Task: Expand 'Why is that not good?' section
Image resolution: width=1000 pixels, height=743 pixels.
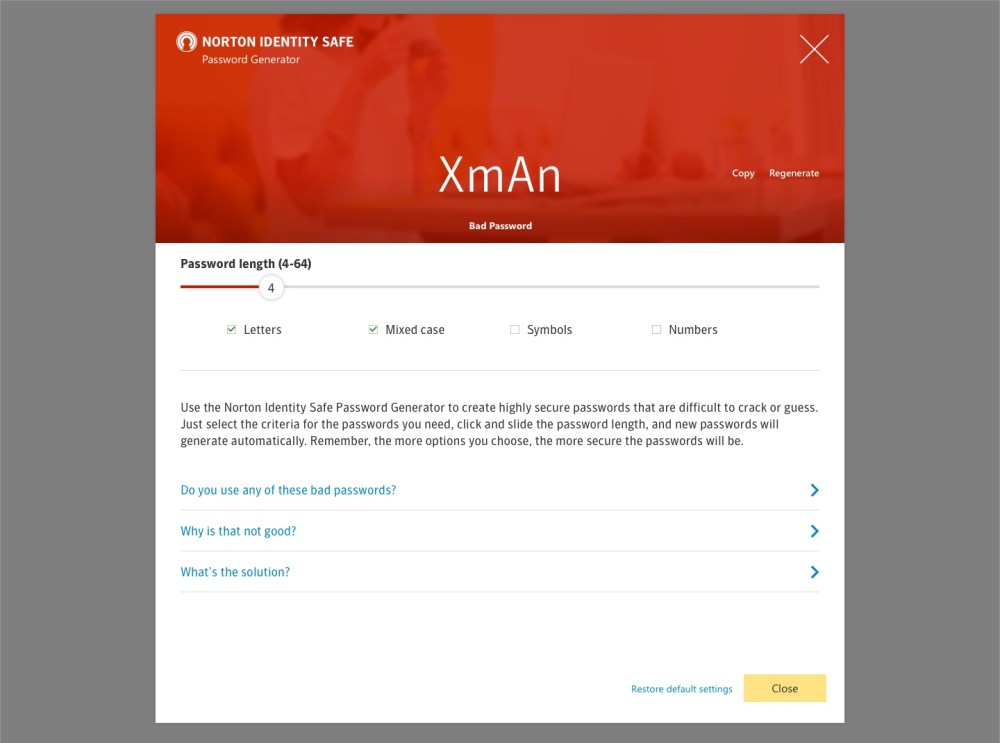Action: click(239, 531)
